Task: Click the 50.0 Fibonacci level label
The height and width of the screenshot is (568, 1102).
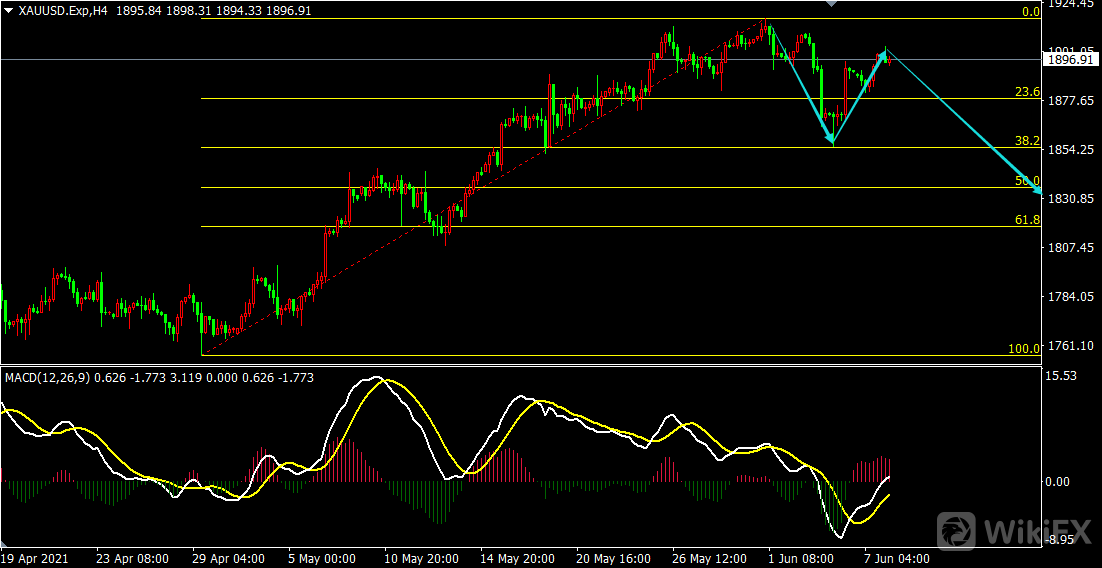Action: click(x=1027, y=181)
